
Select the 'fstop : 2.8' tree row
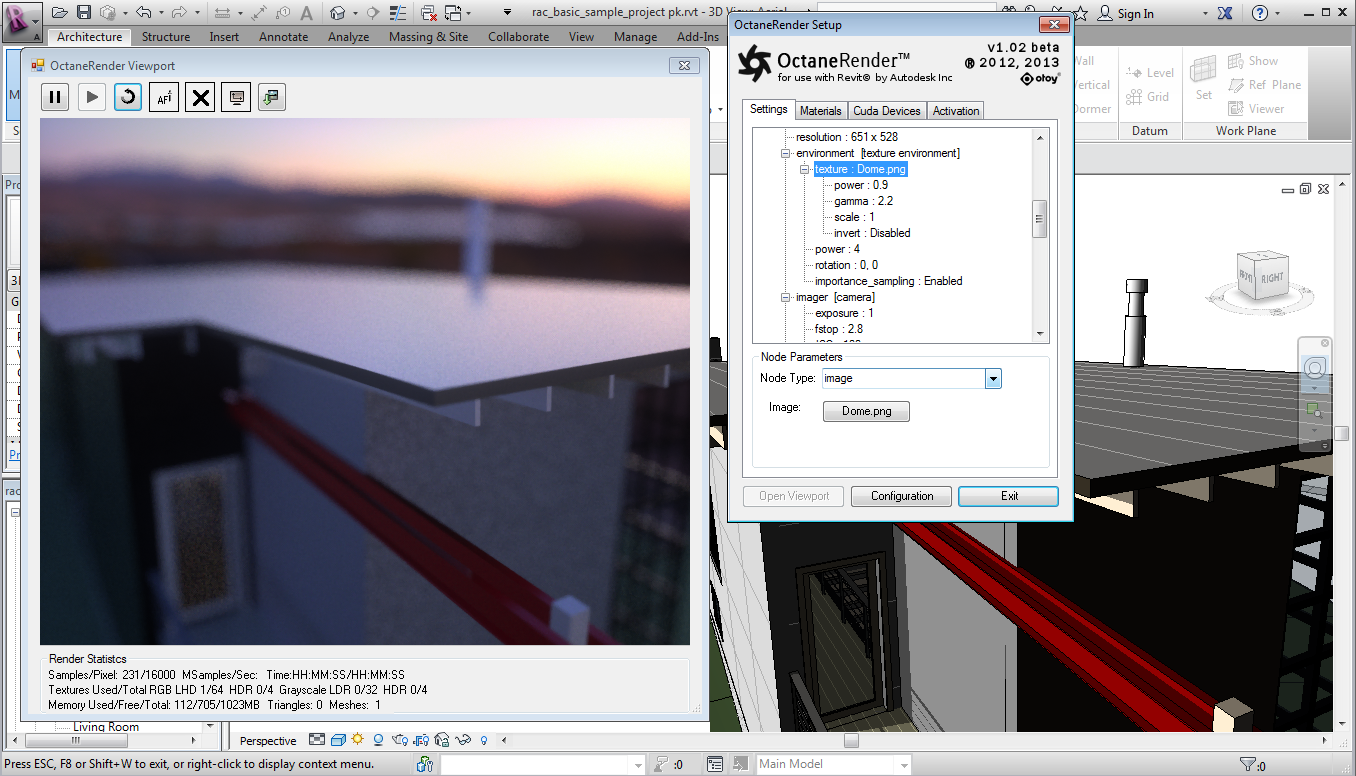(x=839, y=329)
